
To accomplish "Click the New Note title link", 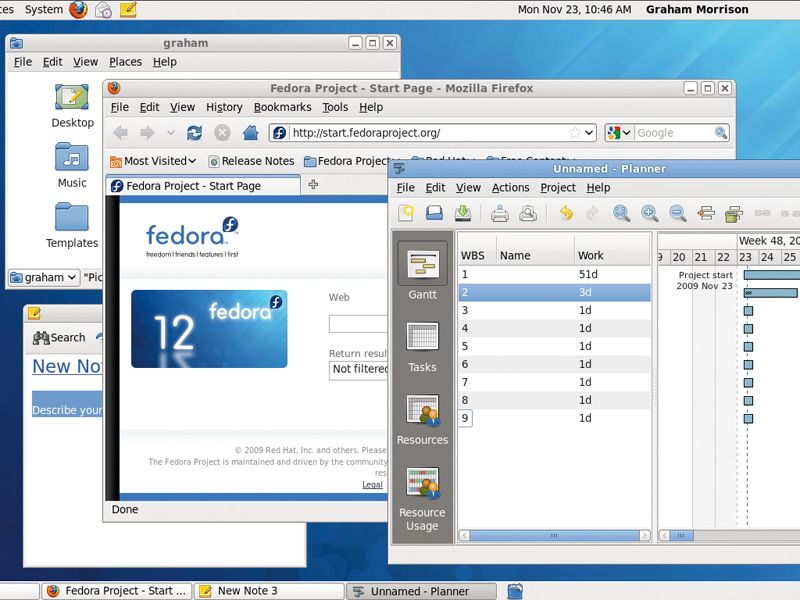I will (67, 366).
